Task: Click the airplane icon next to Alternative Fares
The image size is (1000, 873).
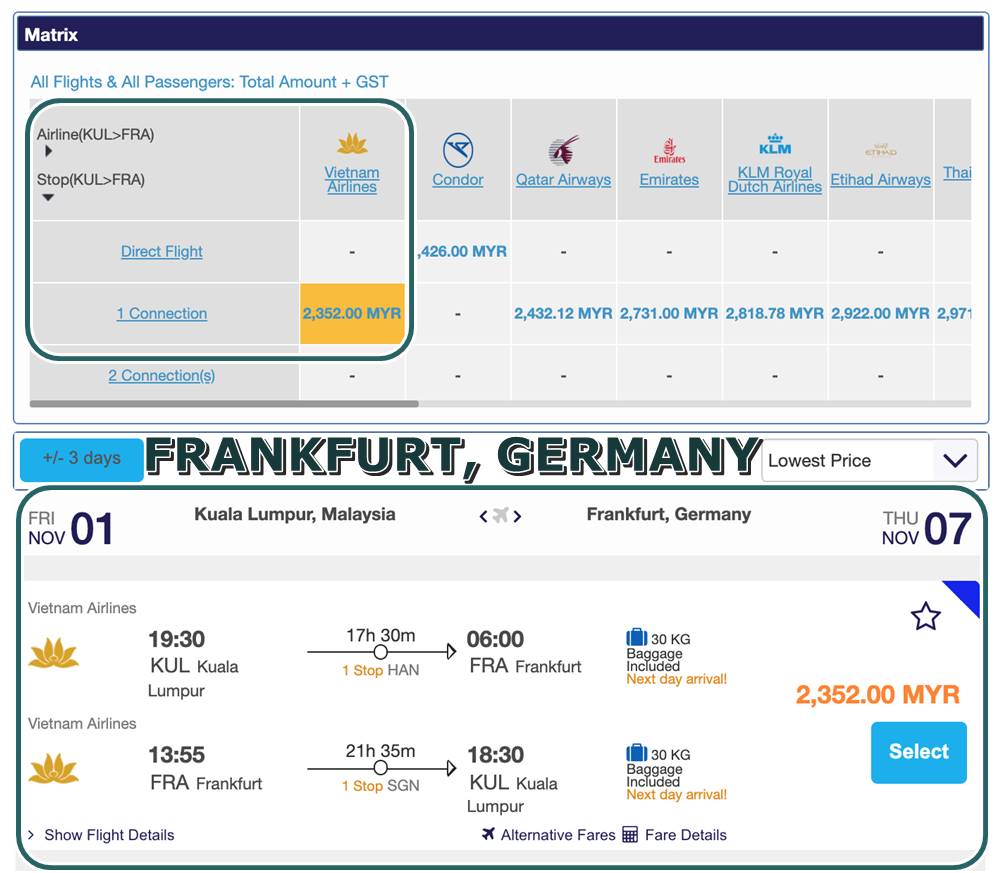Action: 489,833
